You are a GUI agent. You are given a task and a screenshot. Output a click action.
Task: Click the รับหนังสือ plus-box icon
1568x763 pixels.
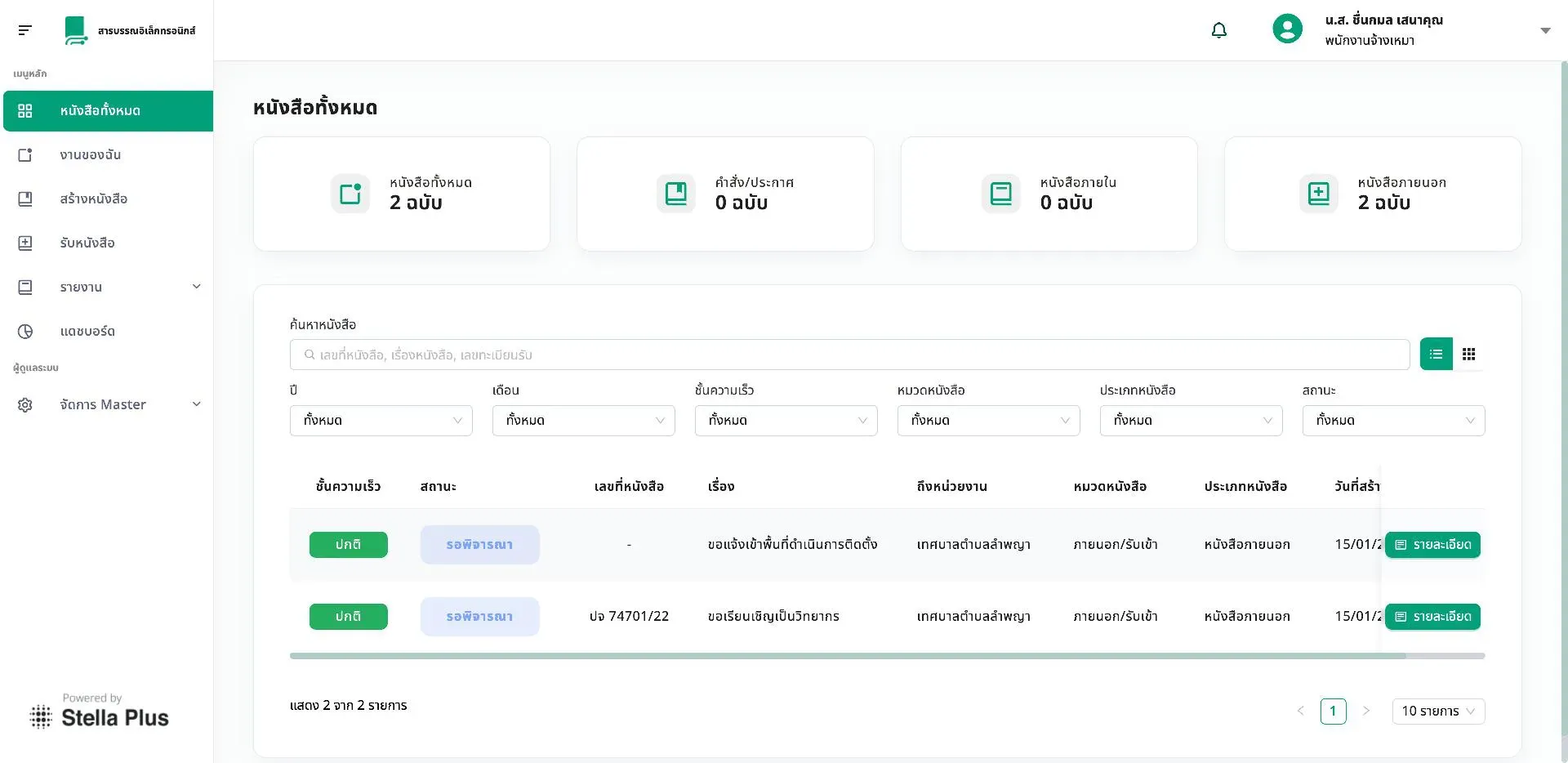pos(25,243)
